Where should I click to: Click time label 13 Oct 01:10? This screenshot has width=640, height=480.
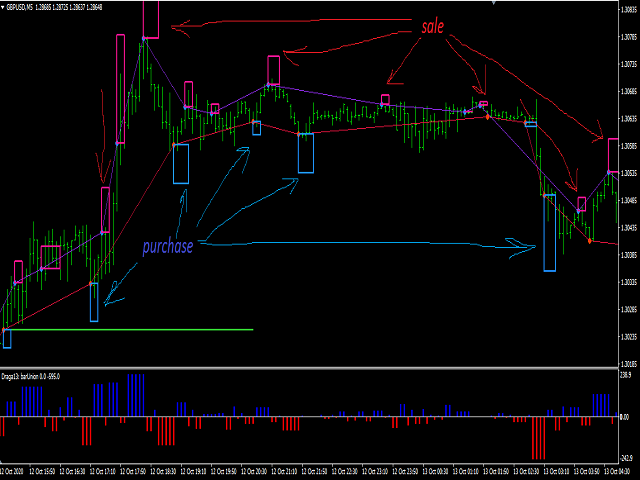pos(465,471)
